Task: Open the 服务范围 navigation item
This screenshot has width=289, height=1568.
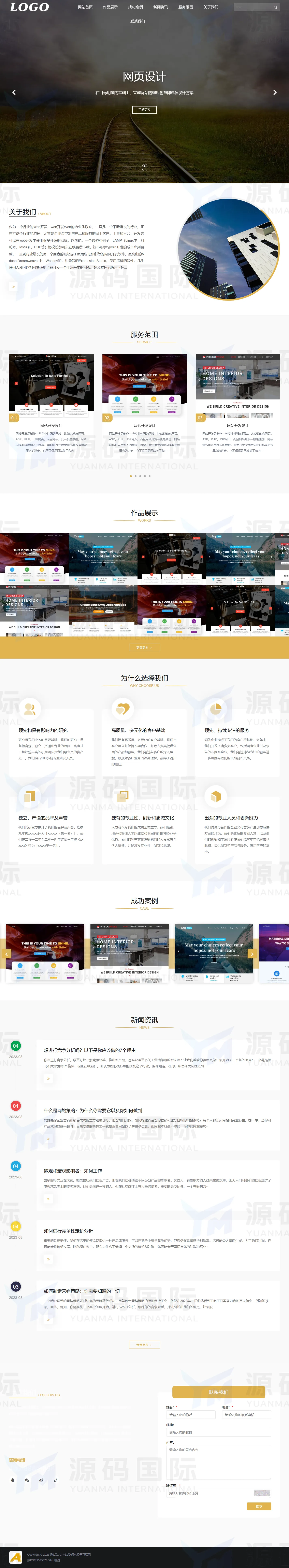Action: click(186, 7)
